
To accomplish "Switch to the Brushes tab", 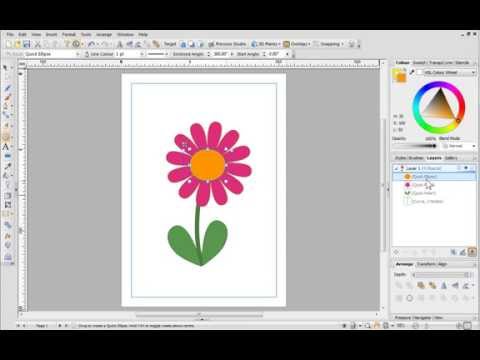I will coord(416,158).
